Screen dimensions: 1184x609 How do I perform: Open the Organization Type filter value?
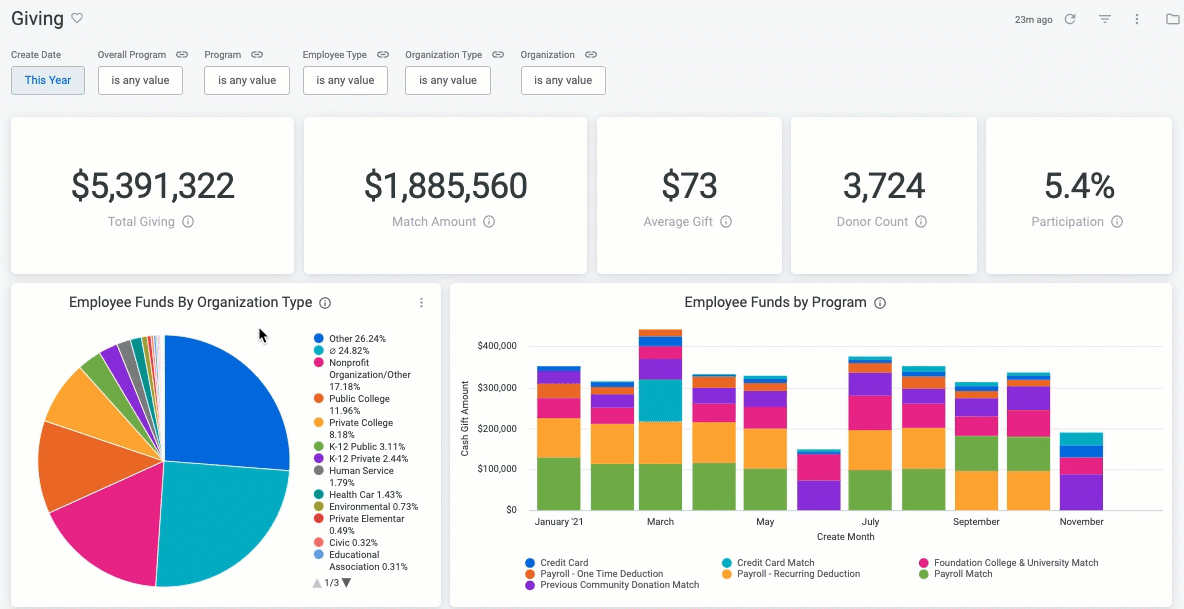[x=448, y=80]
